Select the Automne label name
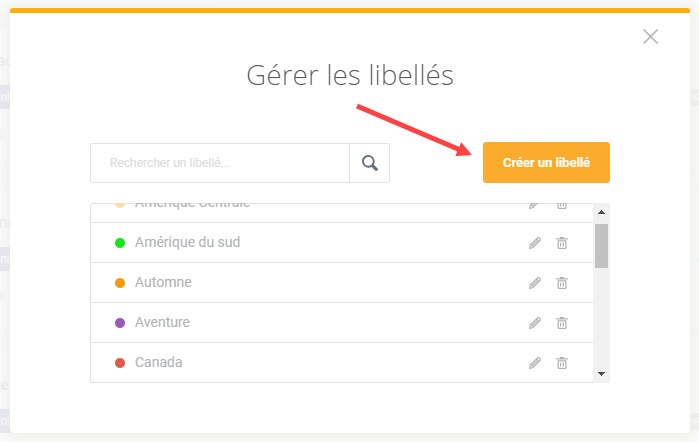The width and height of the screenshot is (699, 442). 163,282
